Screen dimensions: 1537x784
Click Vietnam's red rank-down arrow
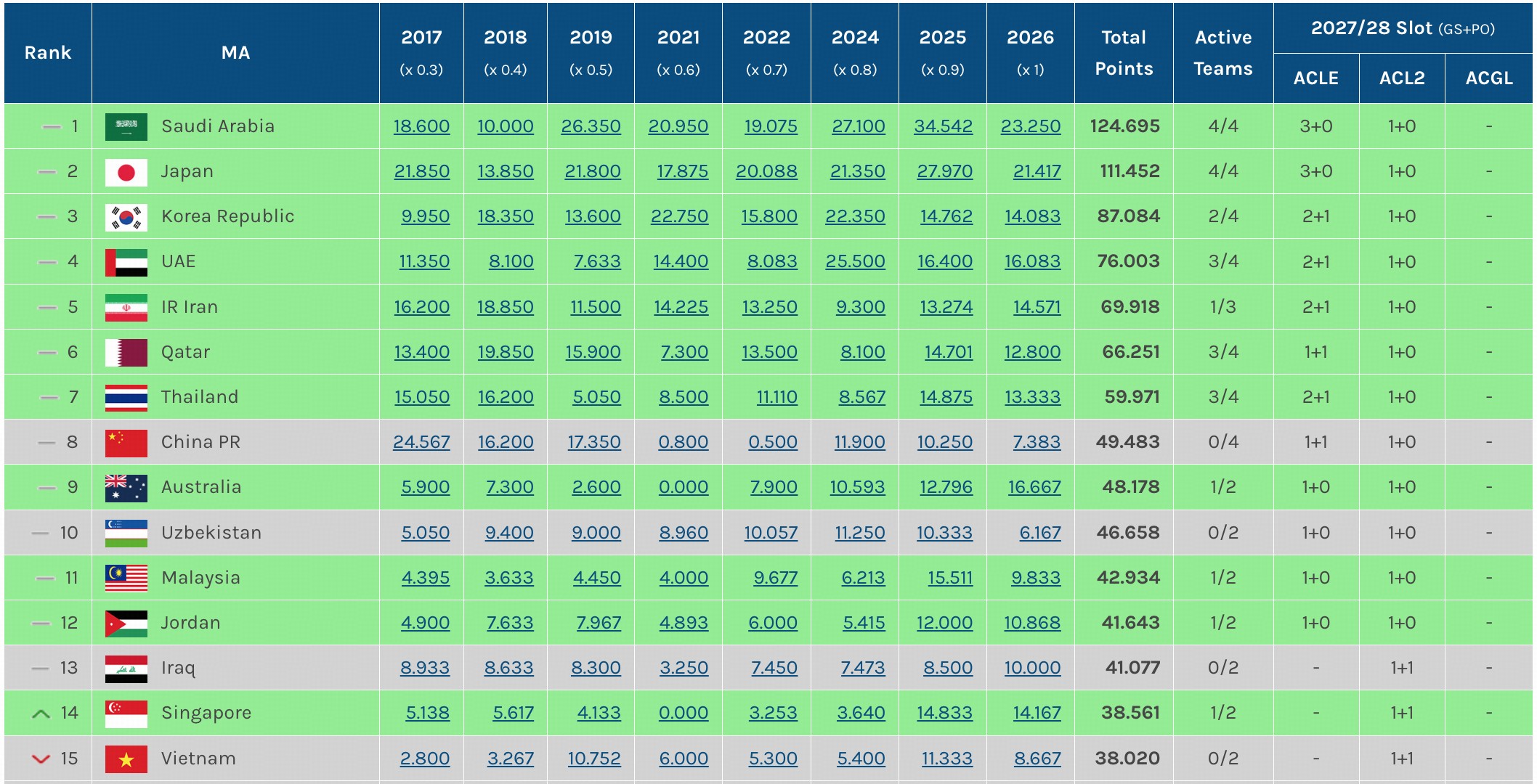pos(41,759)
